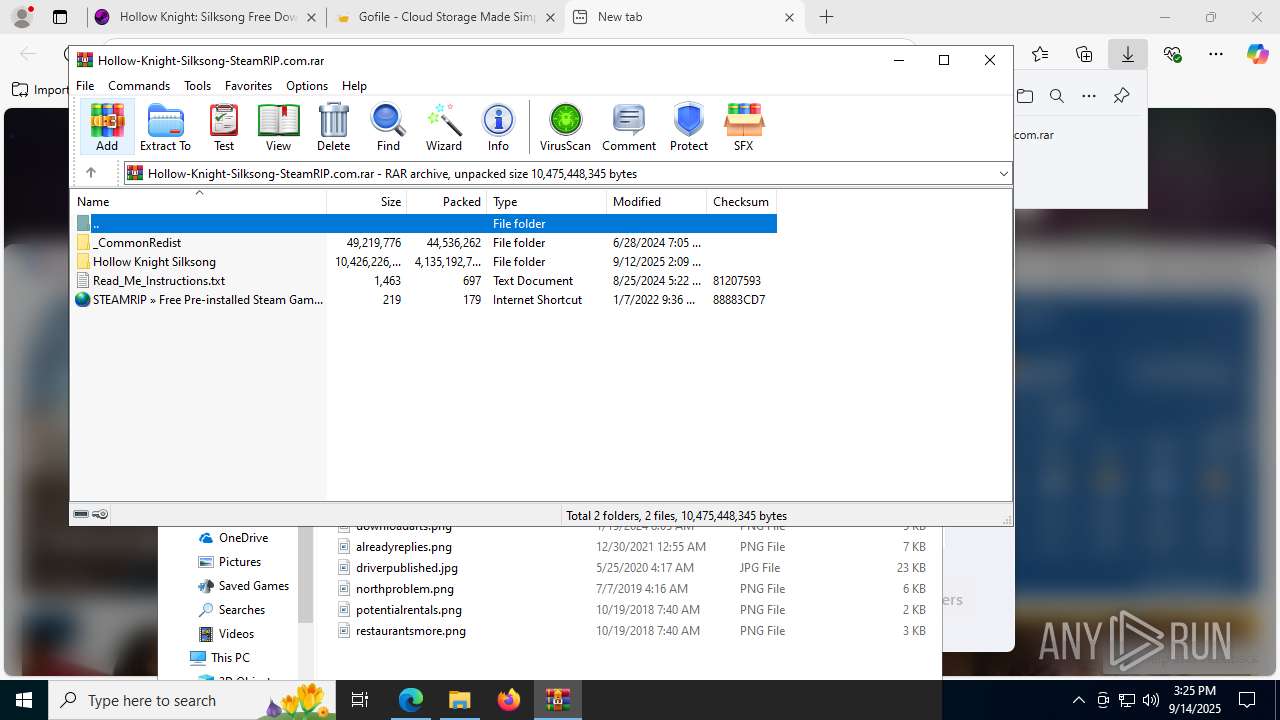Show archive Info
The height and width of the screenshot is (720, 1280).
(x=498, y=127)
